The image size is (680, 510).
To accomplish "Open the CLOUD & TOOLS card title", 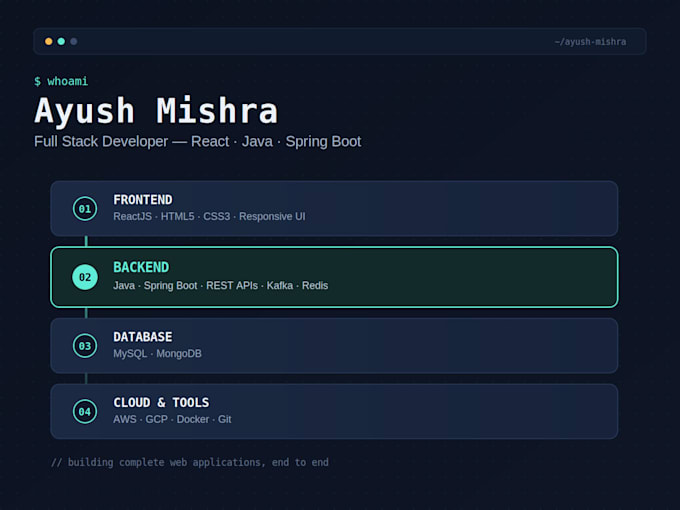I will click(x=161, y=402).
